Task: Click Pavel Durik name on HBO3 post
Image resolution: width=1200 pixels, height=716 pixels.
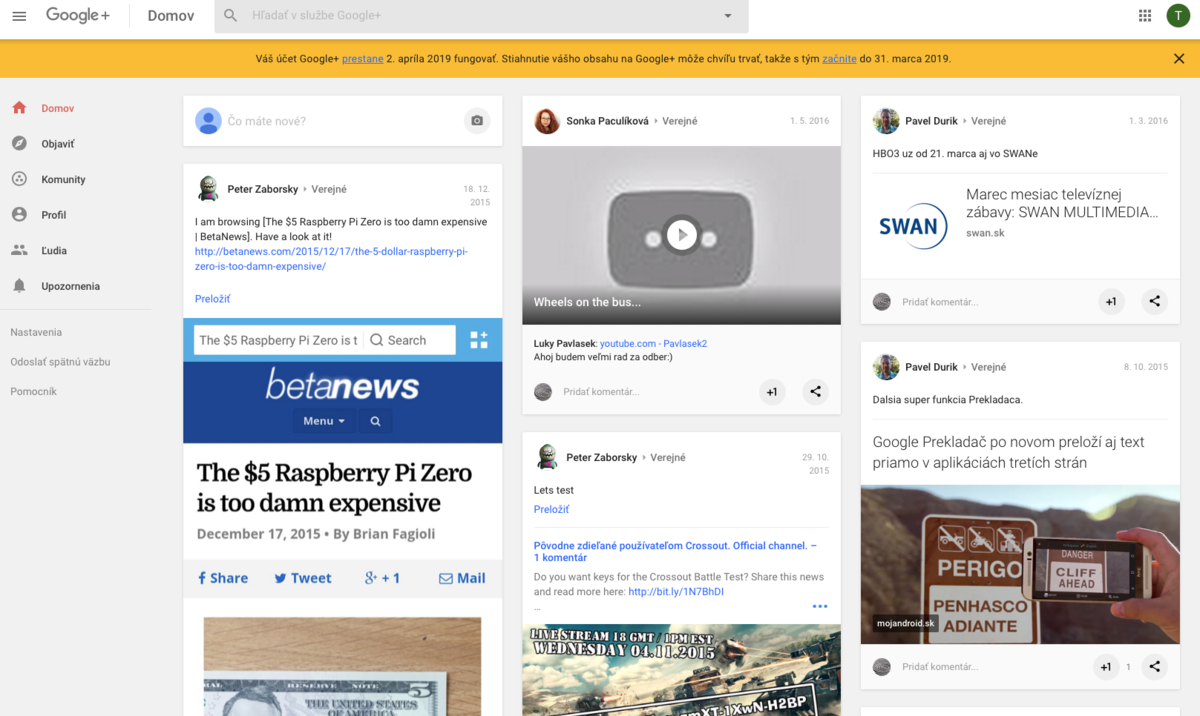Action: (x=931, y=121)
